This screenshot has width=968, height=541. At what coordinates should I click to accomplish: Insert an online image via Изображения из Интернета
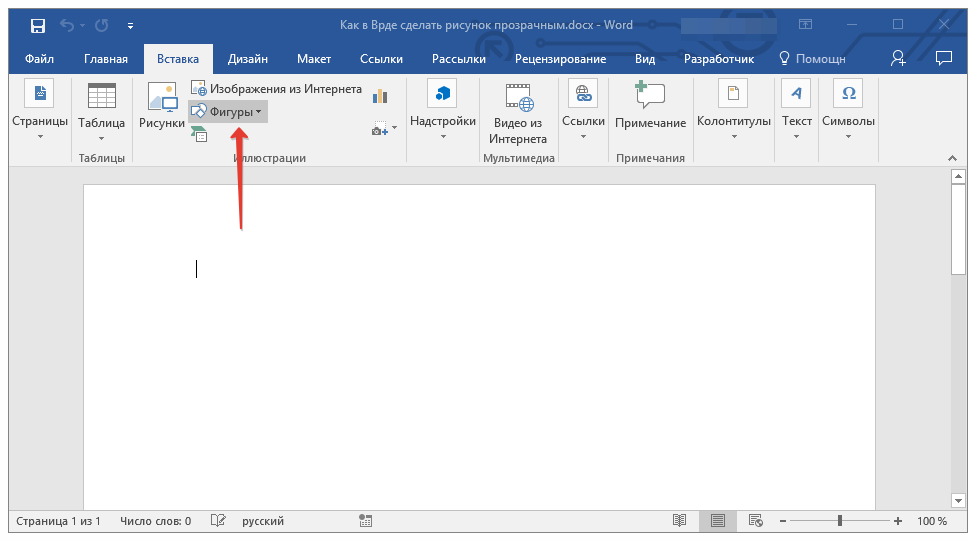[276, 89]
